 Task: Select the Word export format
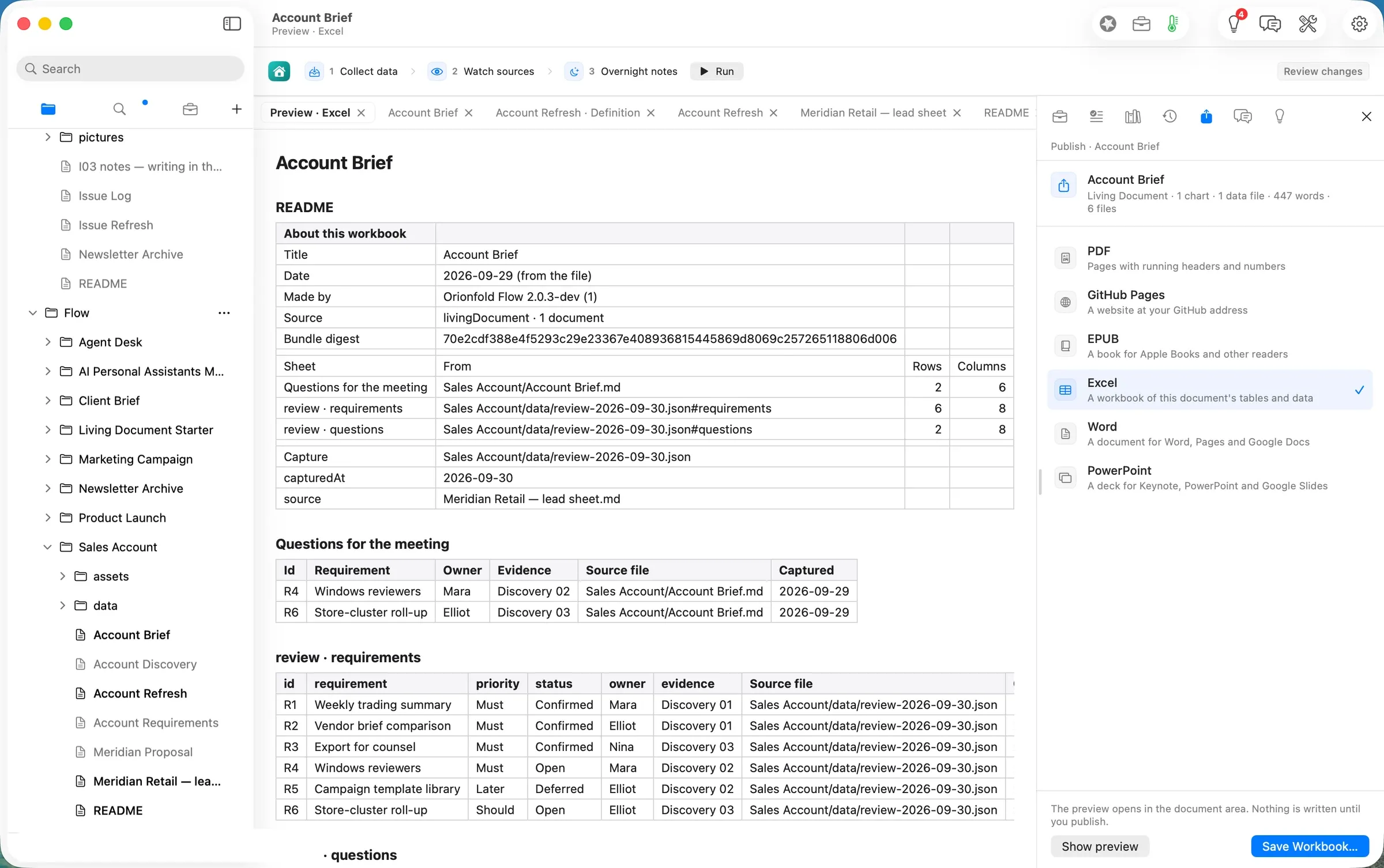[1209, 434]
